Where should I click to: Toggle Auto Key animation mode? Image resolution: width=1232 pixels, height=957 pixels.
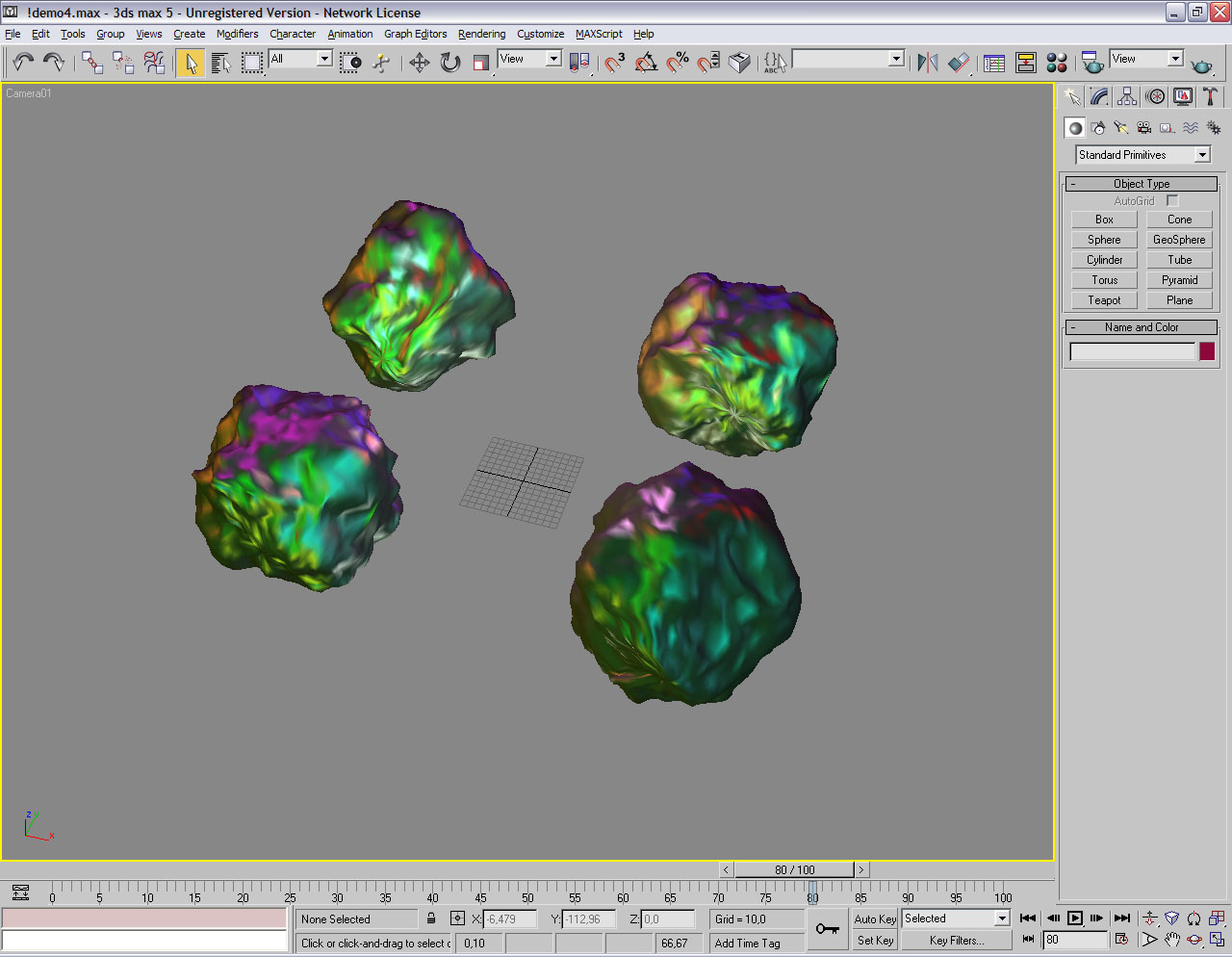[874, 918]
